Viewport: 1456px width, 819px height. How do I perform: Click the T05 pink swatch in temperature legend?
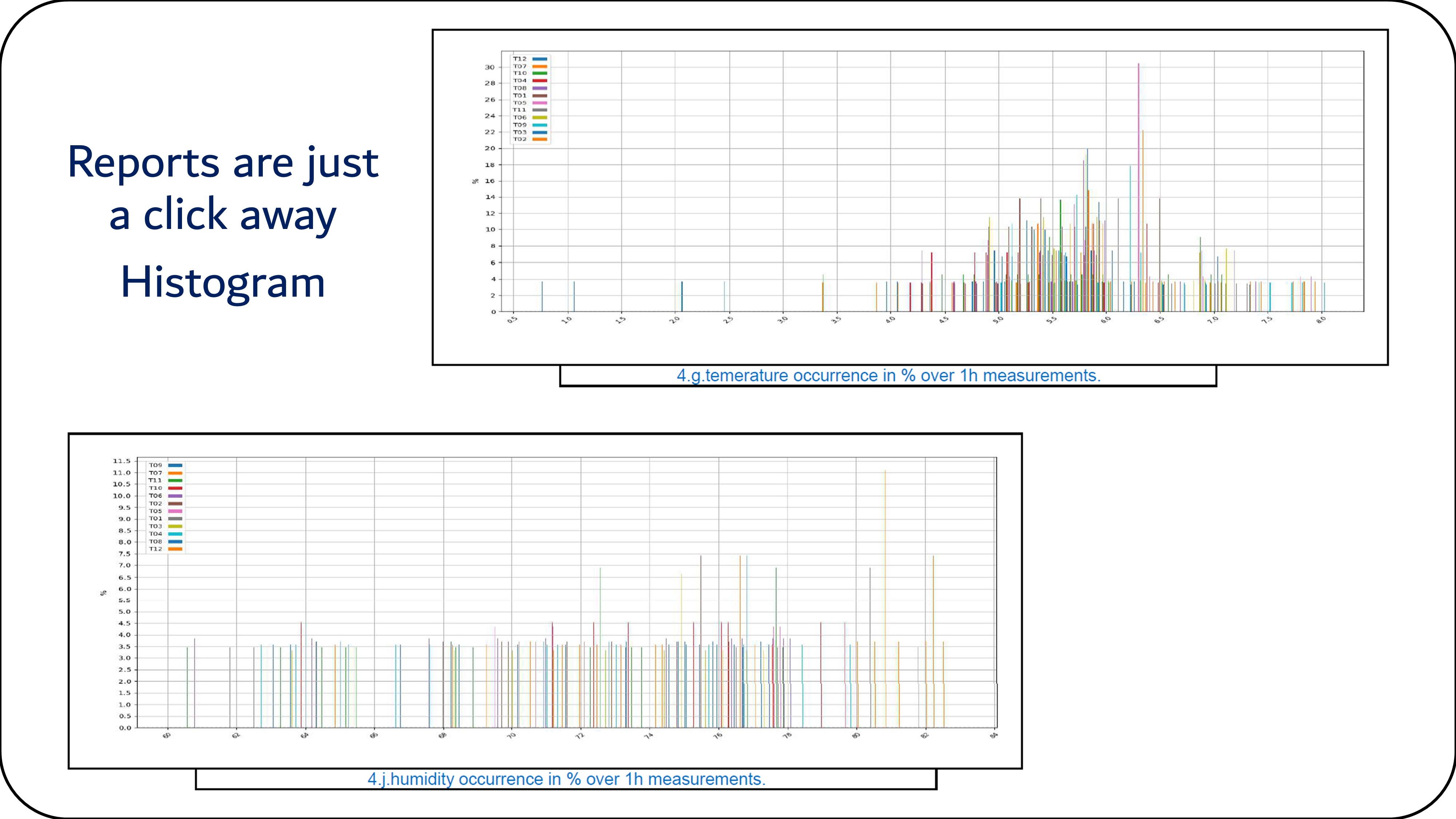(539, 103)
